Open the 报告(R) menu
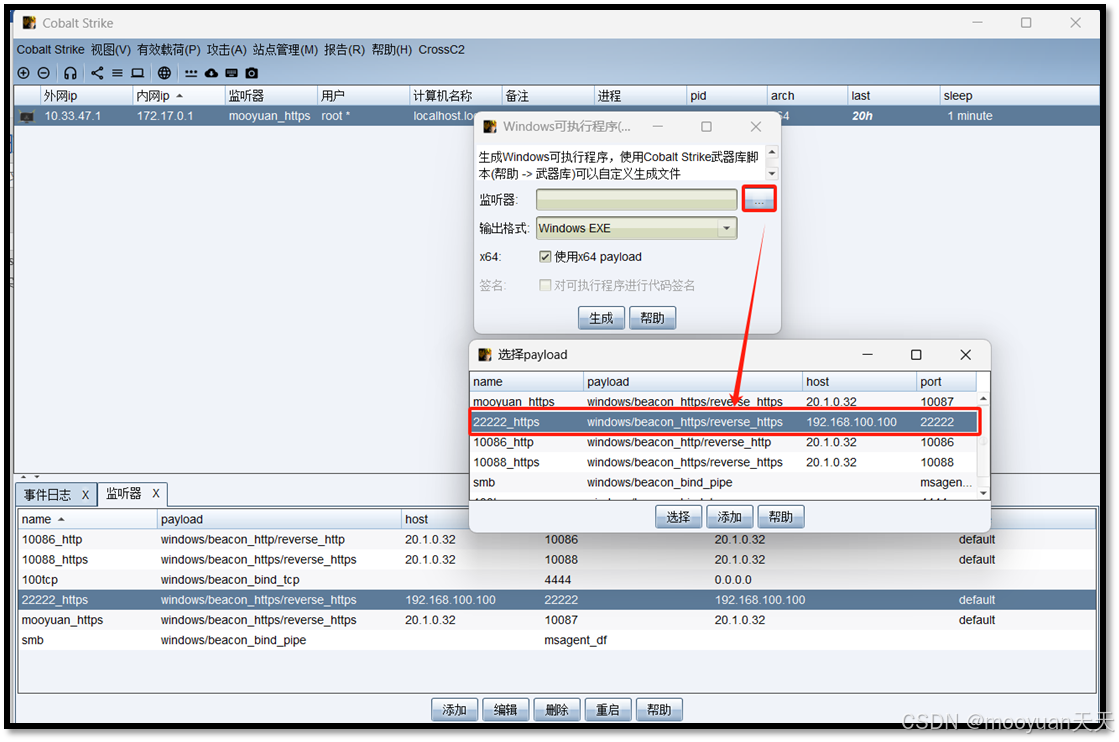Image resolution: width=1119 pixels, height=742 pixels. pos(344,49)
